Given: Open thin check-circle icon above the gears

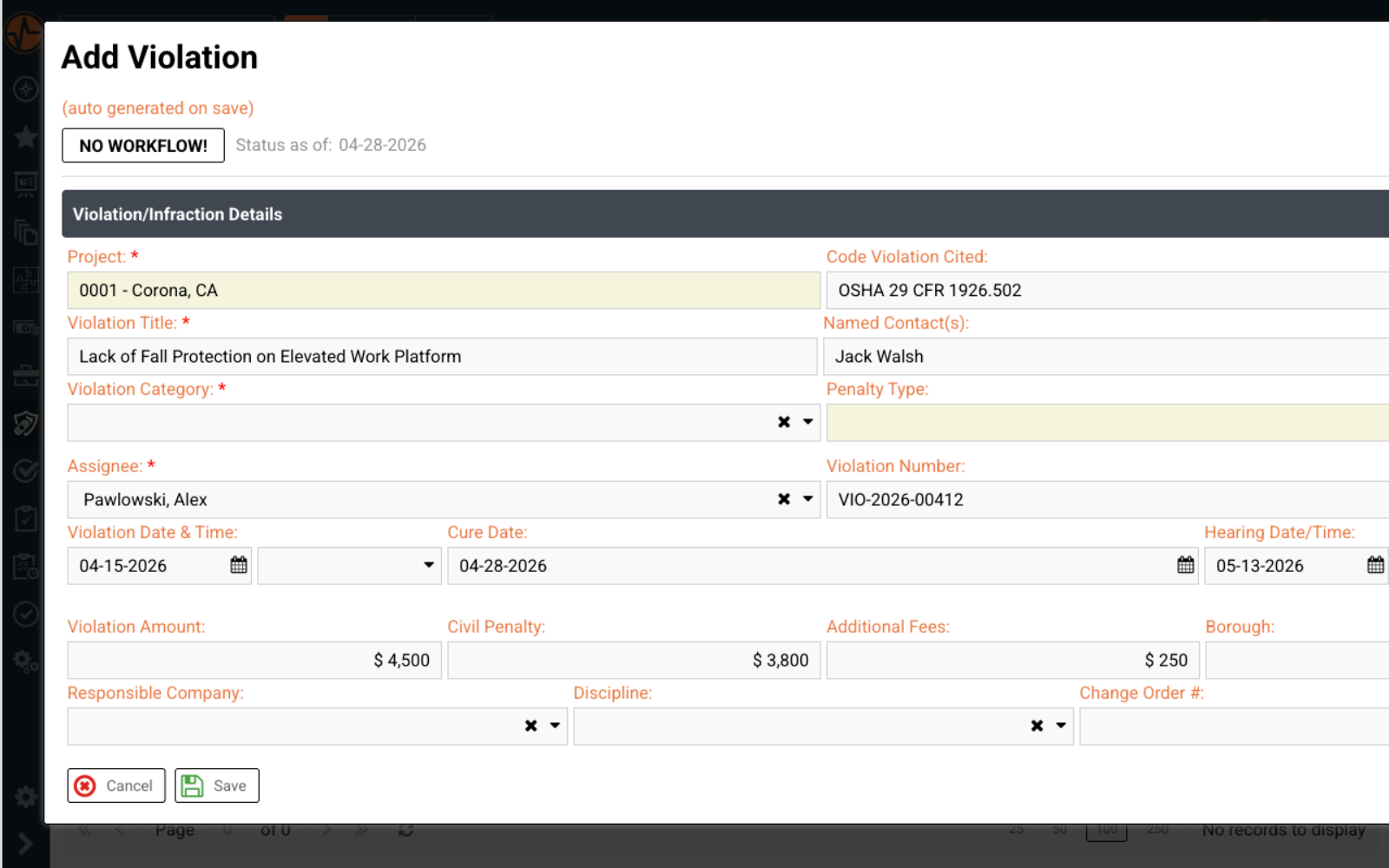Looking at the screenshot, I should [25, 614].
